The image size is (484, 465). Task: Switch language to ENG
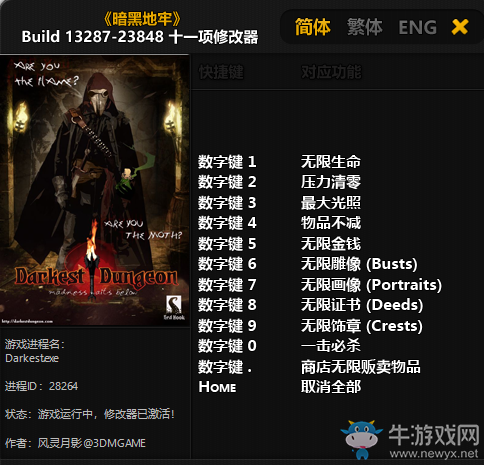[x=418, y=27]
